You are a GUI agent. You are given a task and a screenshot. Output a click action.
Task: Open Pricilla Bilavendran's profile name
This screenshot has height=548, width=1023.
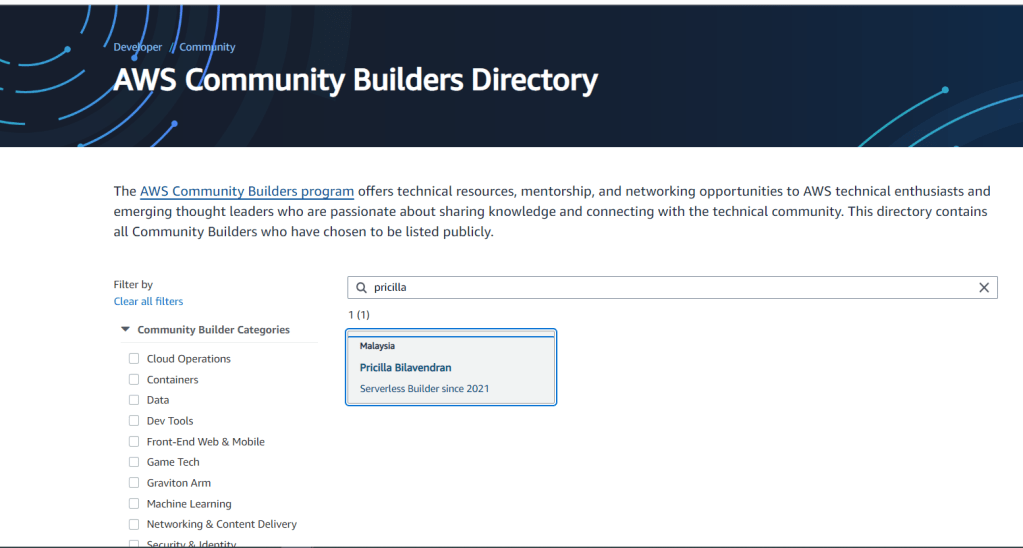tap(405, 367)
